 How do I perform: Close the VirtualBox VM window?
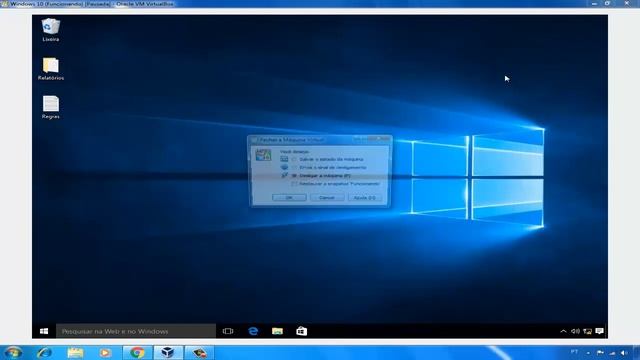[627, 3]
